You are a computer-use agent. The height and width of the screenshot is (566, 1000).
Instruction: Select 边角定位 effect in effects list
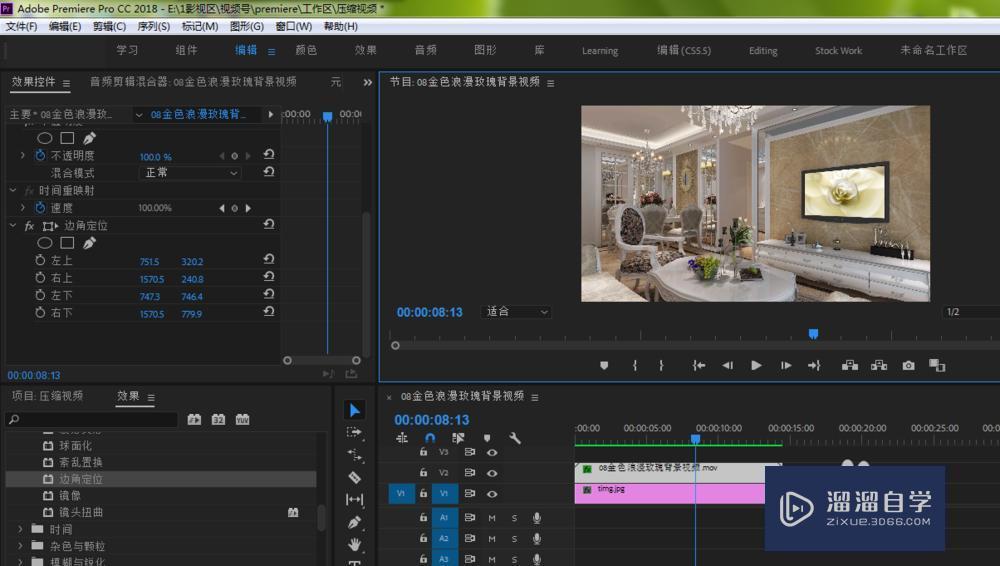(161, 479)
